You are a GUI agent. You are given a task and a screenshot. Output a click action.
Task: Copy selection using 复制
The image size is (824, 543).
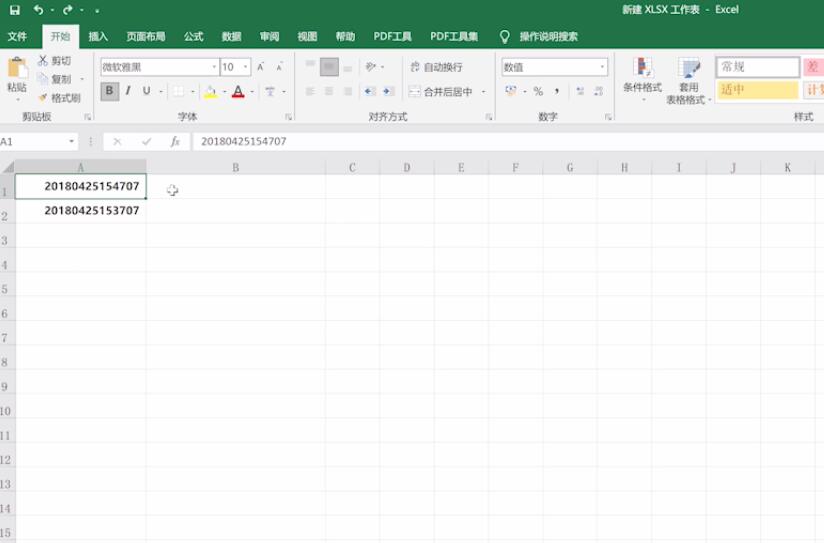pyautogui.click(x=55, y=79)
